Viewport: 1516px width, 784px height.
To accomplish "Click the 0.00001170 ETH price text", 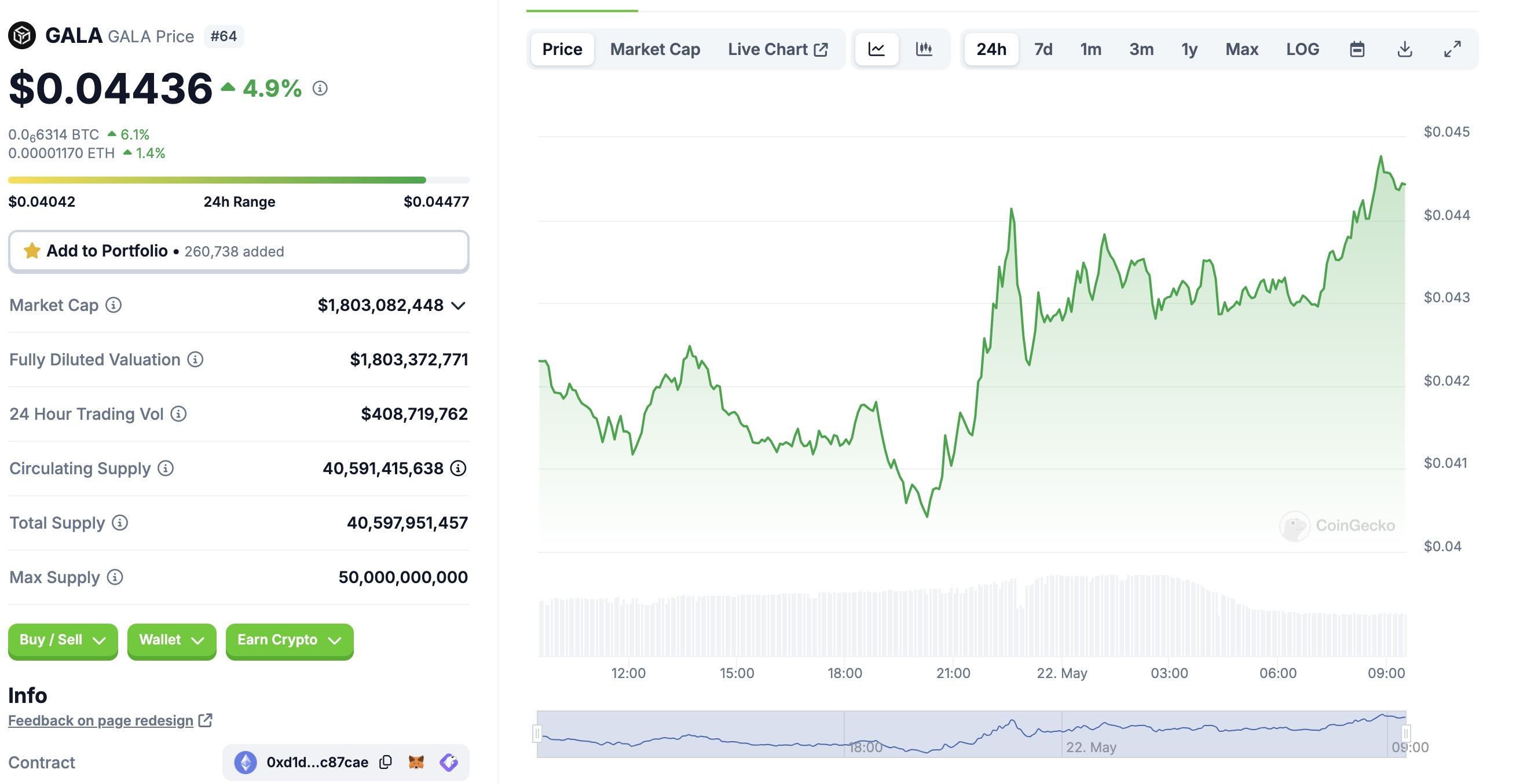I will 61,153.
